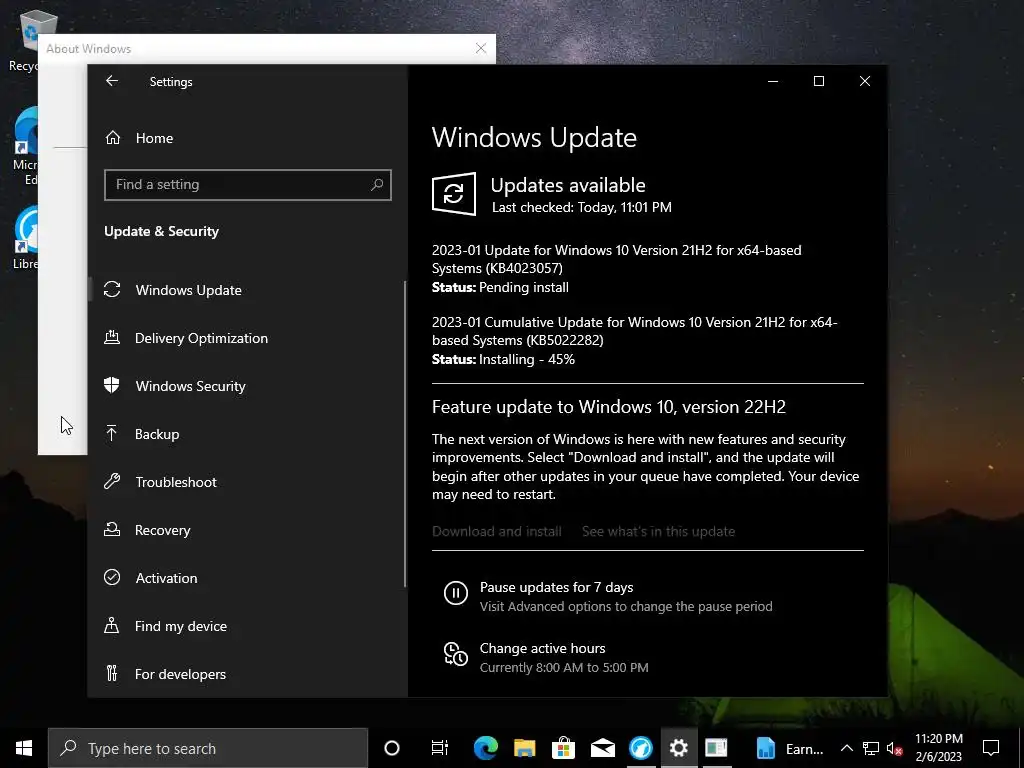Click the Home house icon

click(113, 137)
